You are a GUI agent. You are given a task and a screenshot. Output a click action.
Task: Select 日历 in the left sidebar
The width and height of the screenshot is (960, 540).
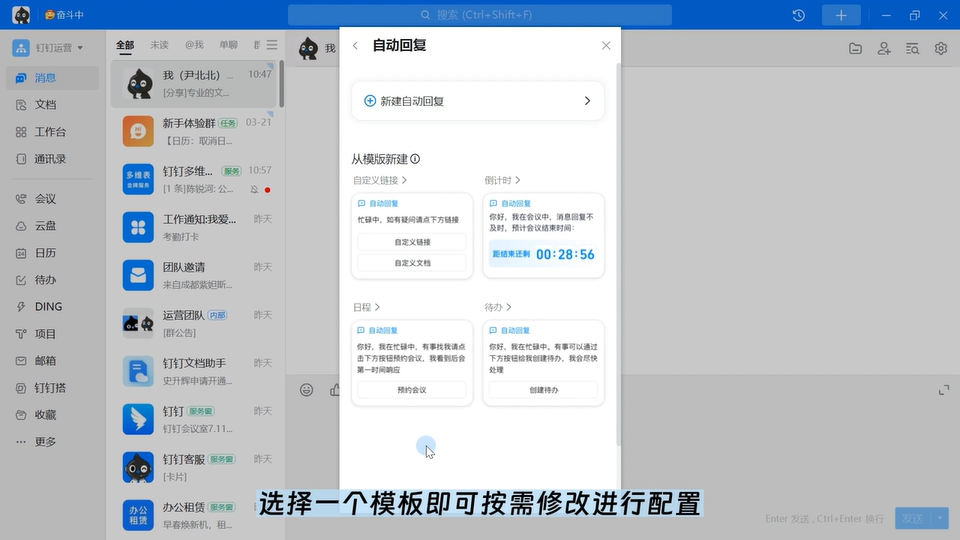tap(46, 252)
